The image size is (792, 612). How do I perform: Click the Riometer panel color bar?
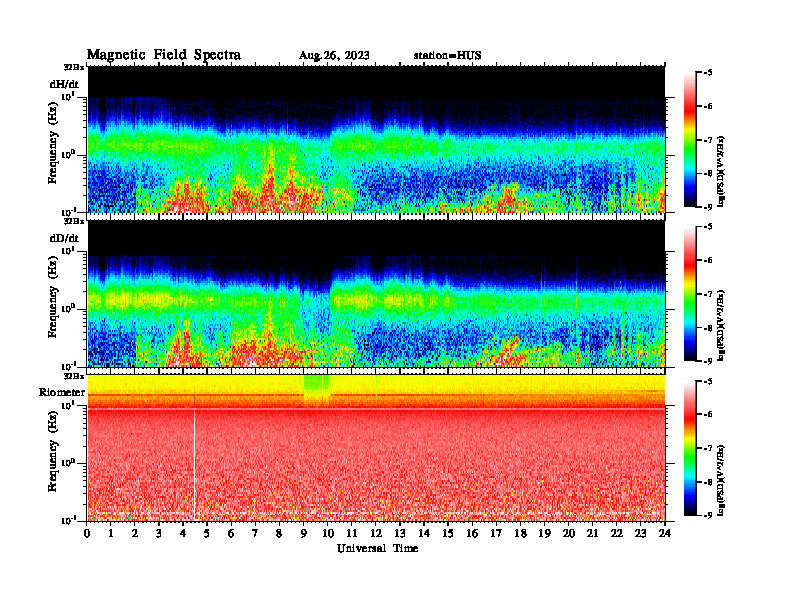(690, 448)
